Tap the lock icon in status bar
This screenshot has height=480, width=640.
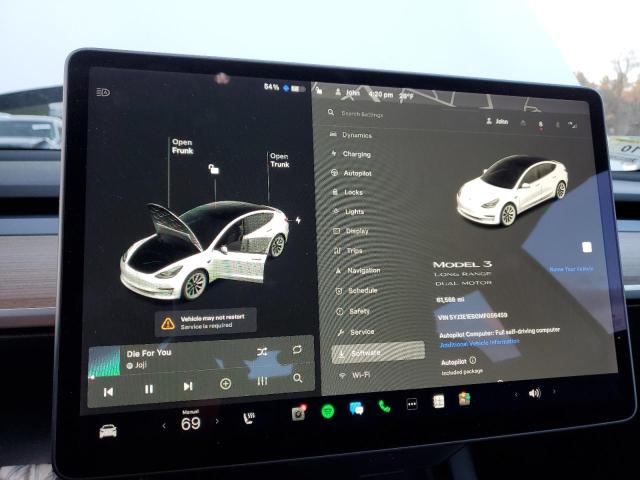[319, 90]
